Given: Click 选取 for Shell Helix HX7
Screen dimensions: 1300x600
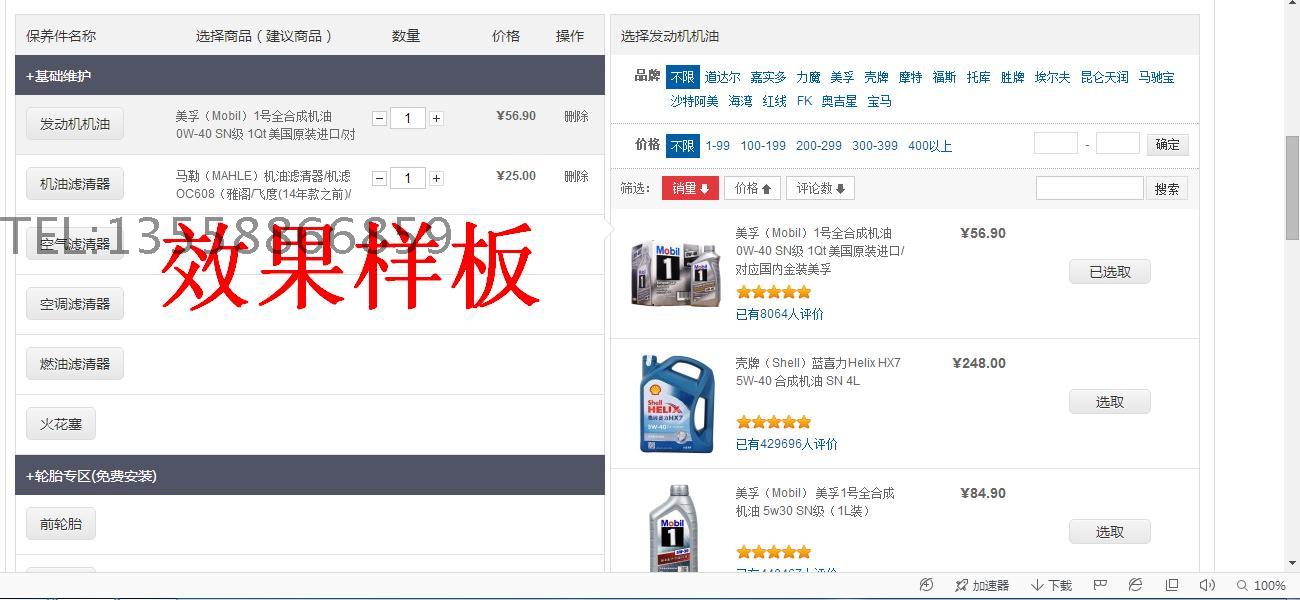Looking at the screenshot, I should click(1110, 402).
